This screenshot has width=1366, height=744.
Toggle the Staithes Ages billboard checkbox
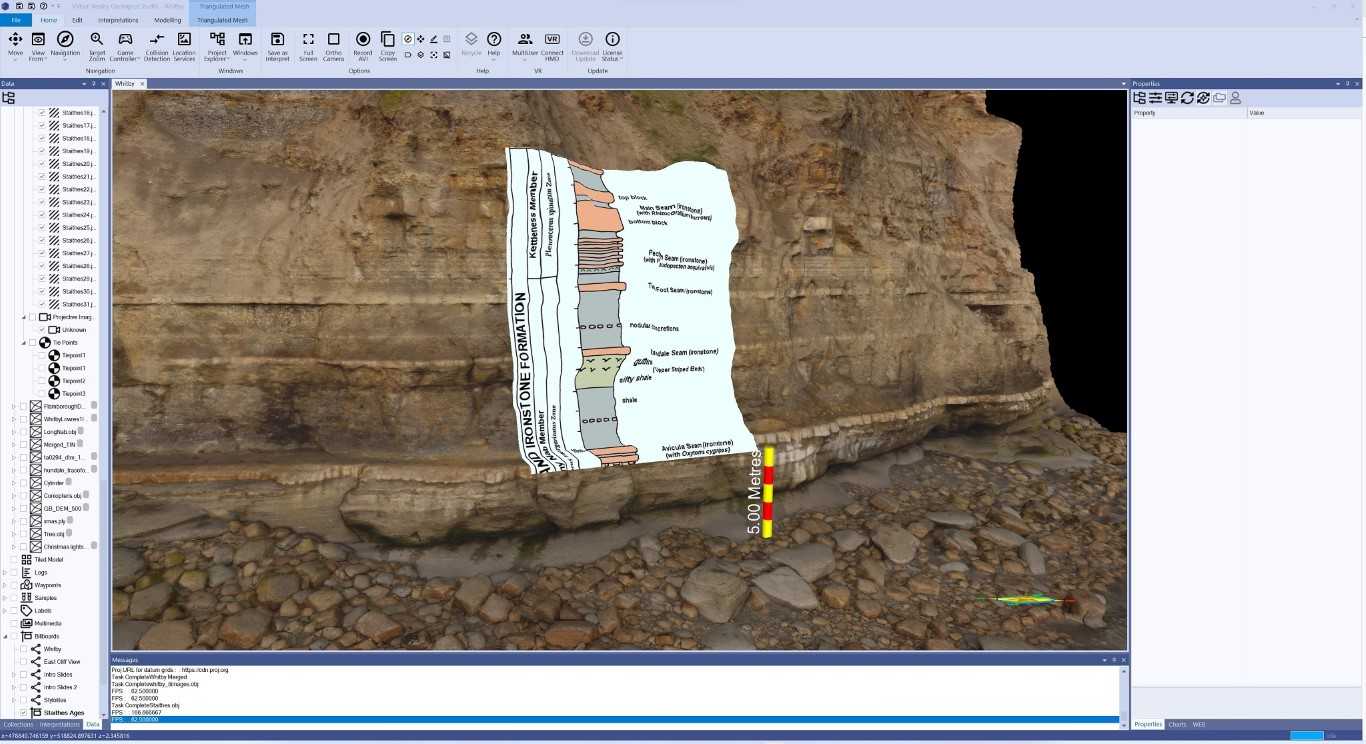23,712
